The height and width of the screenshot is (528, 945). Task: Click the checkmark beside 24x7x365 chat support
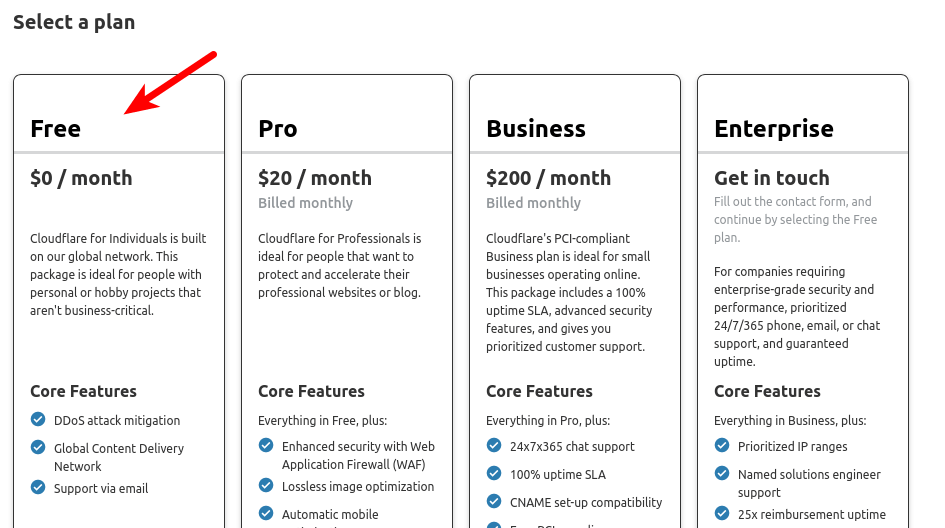coord(494,446)
